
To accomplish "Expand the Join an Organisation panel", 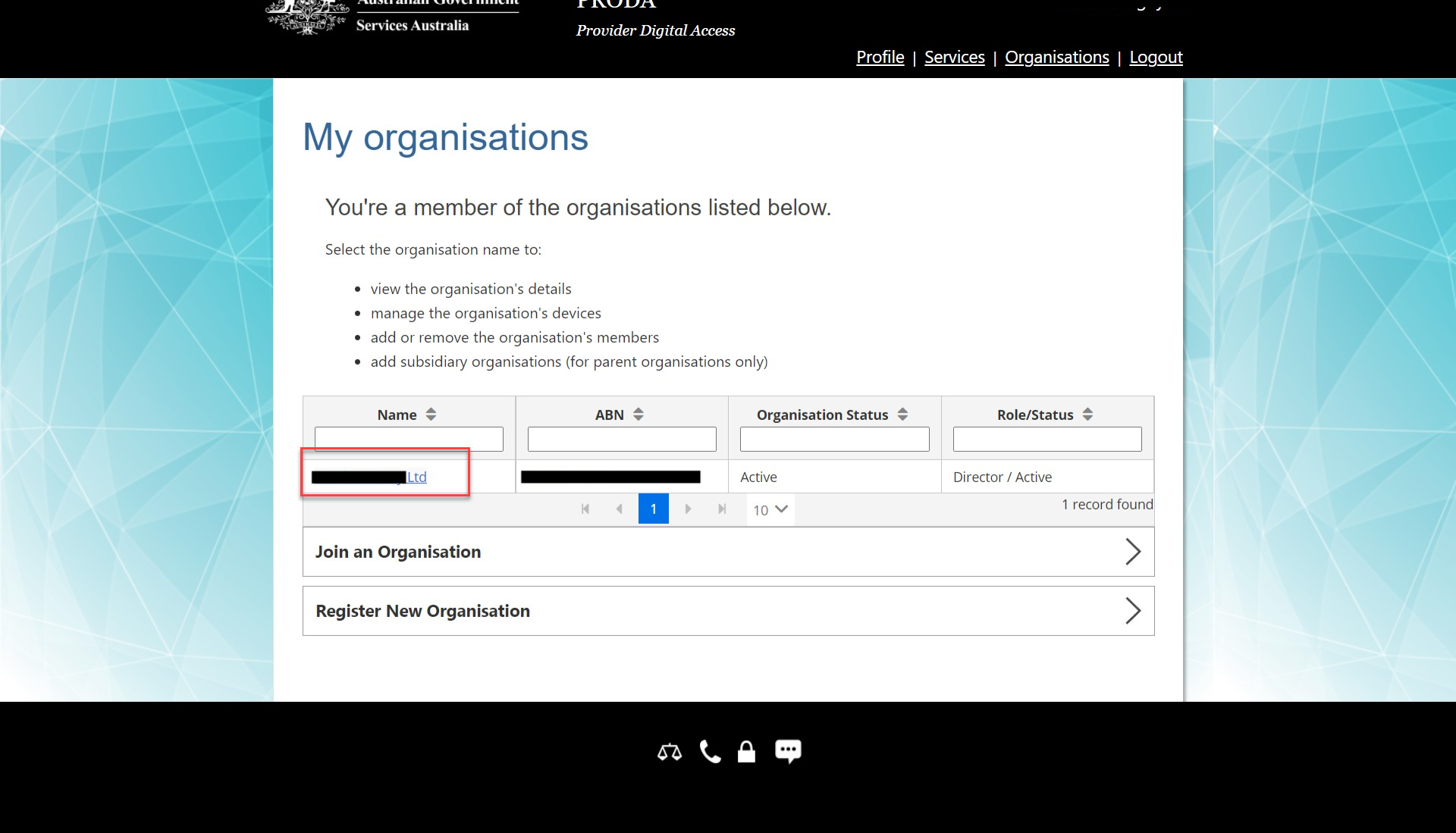I will (728, 552).
